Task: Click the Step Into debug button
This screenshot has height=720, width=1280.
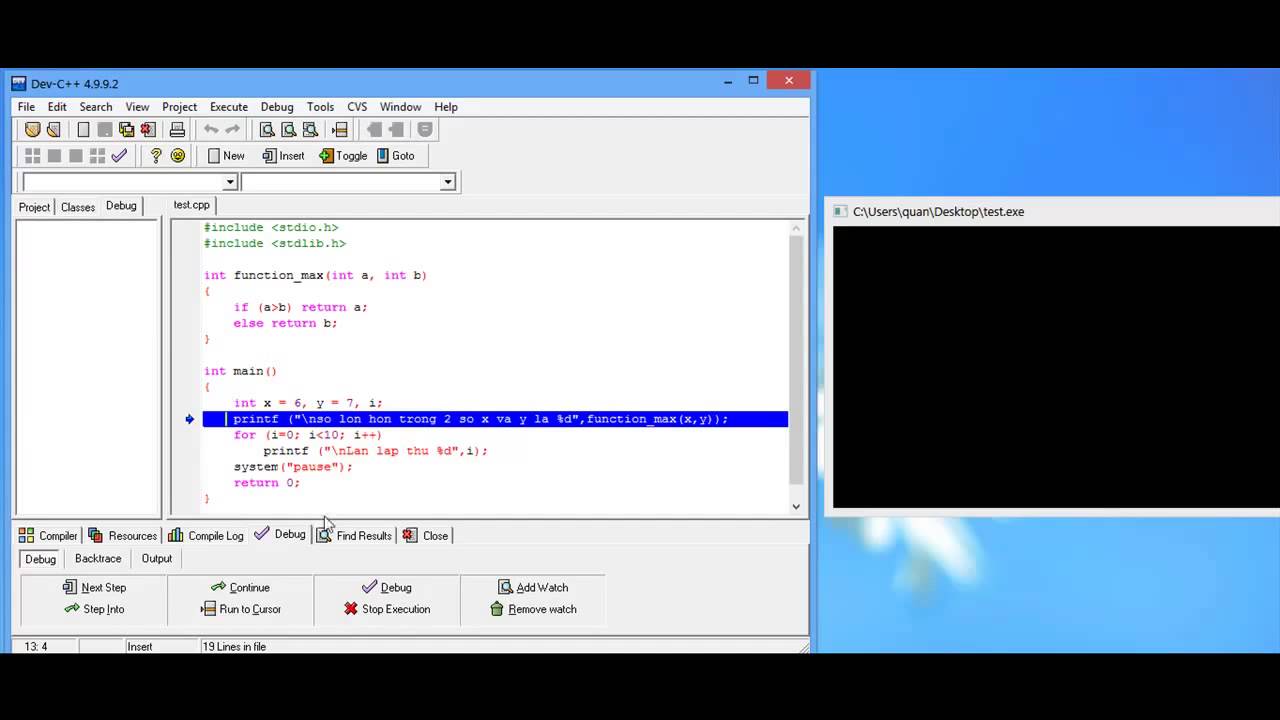Action: 94,609
